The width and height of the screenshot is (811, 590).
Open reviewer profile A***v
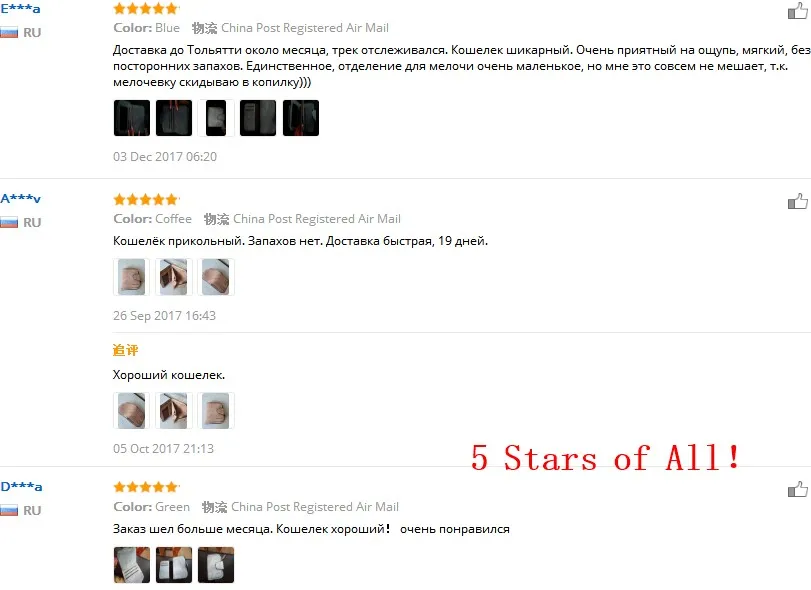[x=20, y=199]
